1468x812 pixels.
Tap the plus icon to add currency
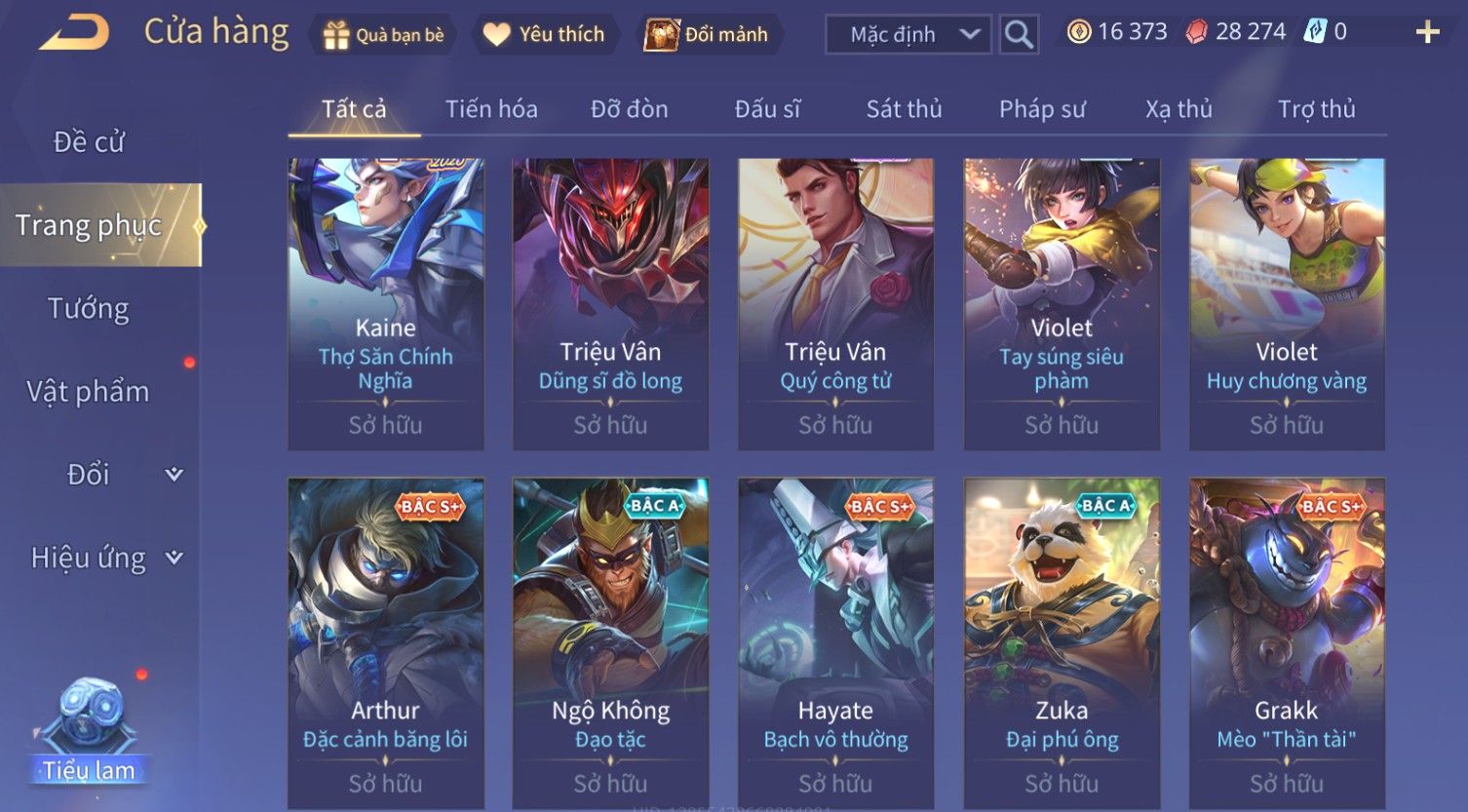1427,33
